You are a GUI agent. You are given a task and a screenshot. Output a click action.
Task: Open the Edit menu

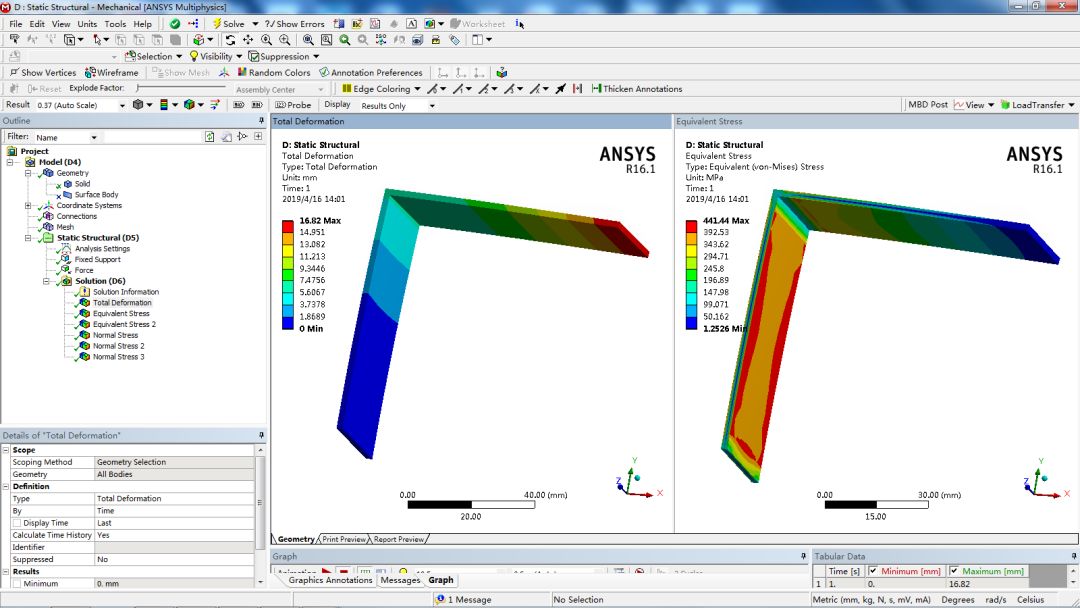[x=37, y=23]
